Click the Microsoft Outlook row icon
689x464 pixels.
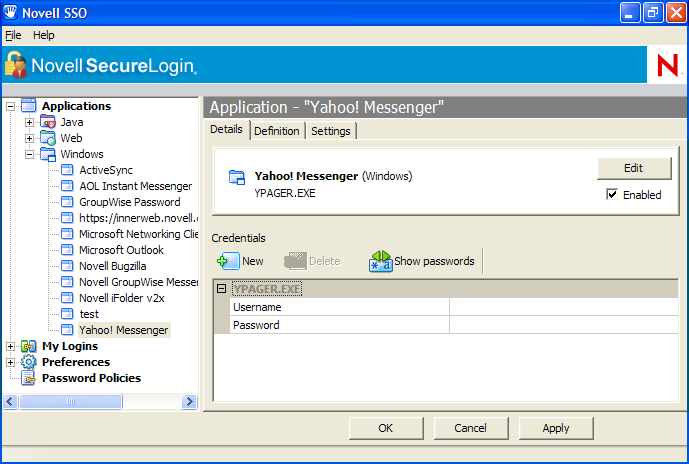(67, 250)
